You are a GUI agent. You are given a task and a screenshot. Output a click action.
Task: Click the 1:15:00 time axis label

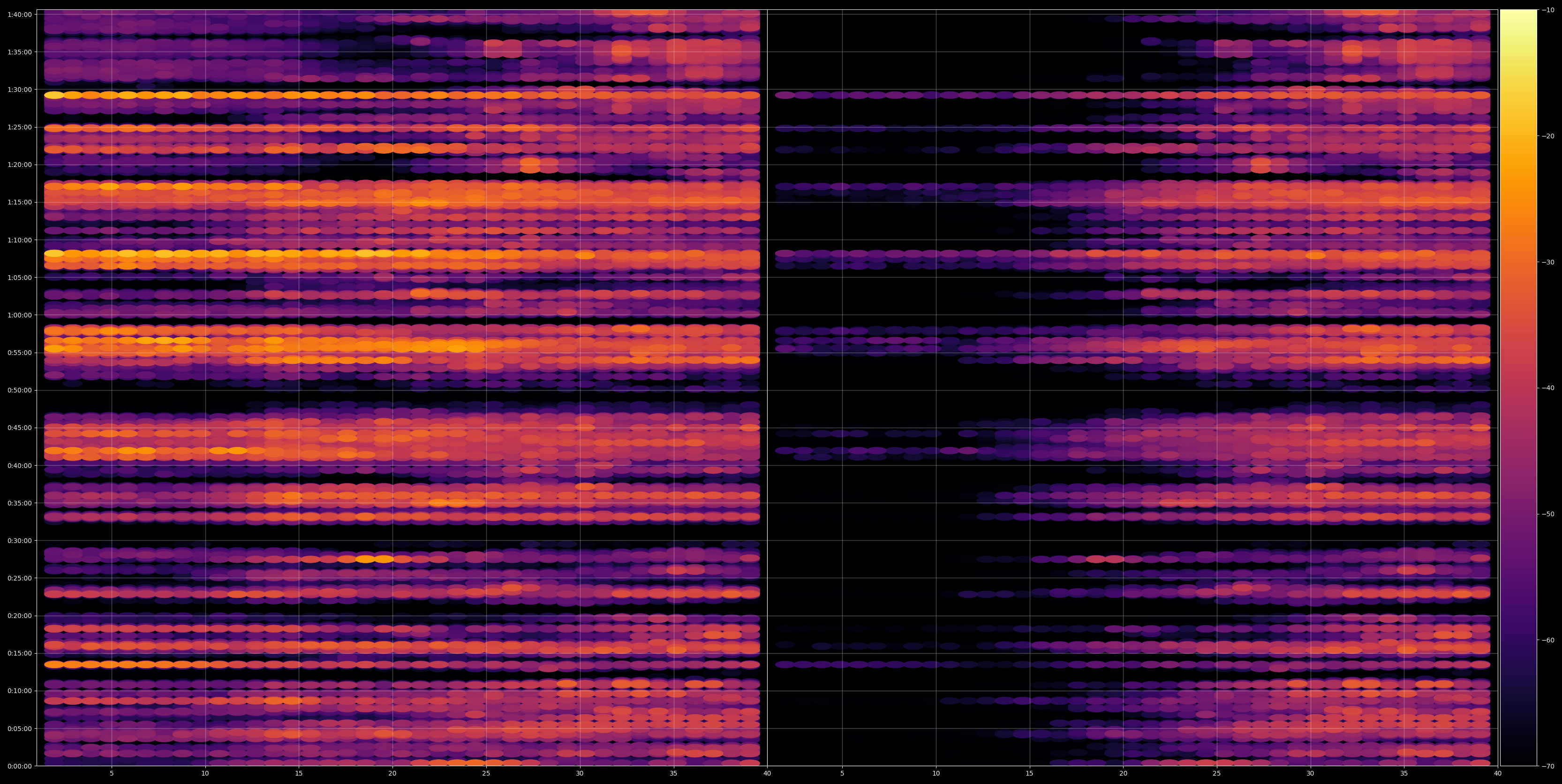pos(19,202)
